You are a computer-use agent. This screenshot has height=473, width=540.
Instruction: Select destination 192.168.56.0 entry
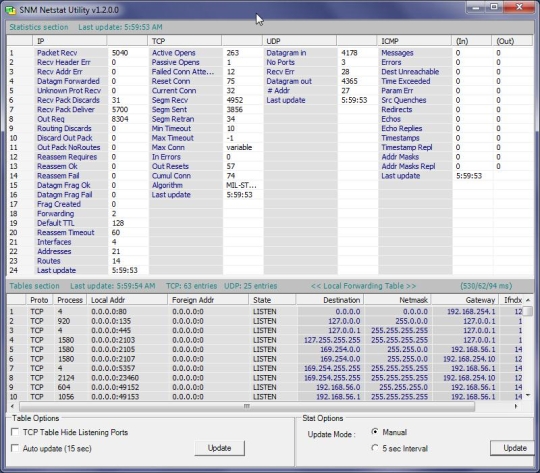click(x=338, y=387)
